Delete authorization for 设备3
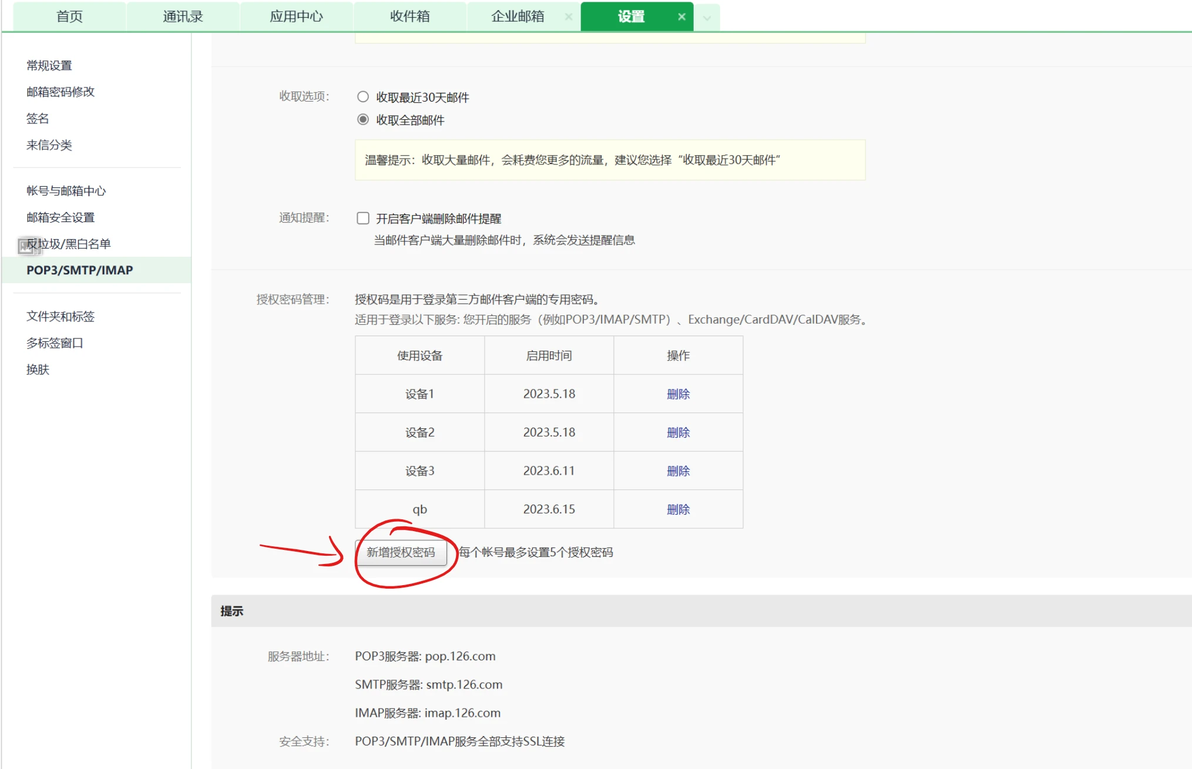 (678, 471)
